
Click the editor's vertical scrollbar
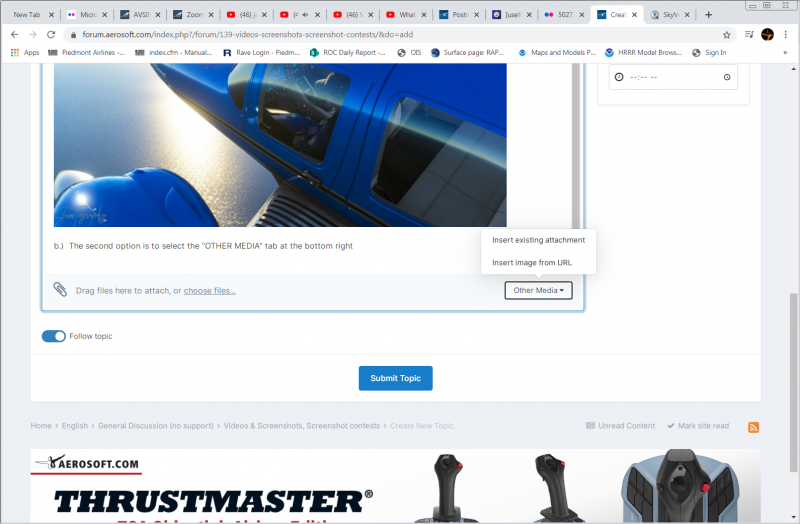point(576,145)
